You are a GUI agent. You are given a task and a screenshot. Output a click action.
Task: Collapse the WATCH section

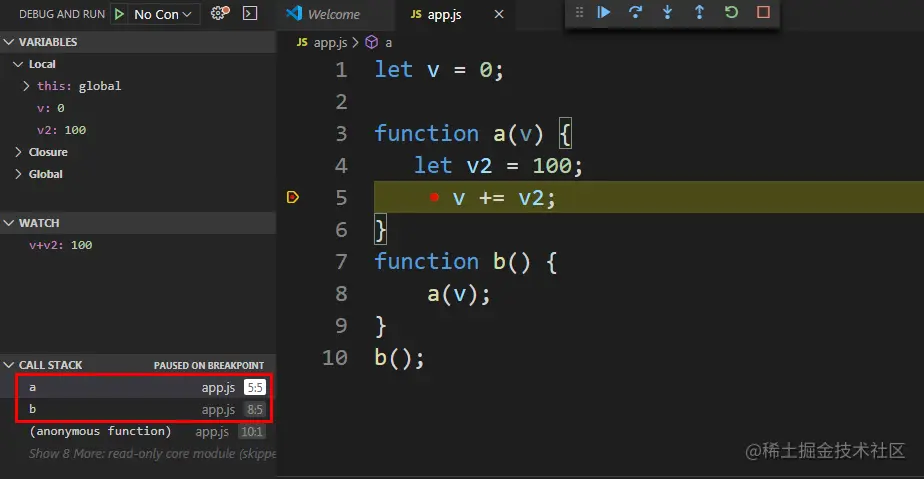coord(9,223)
